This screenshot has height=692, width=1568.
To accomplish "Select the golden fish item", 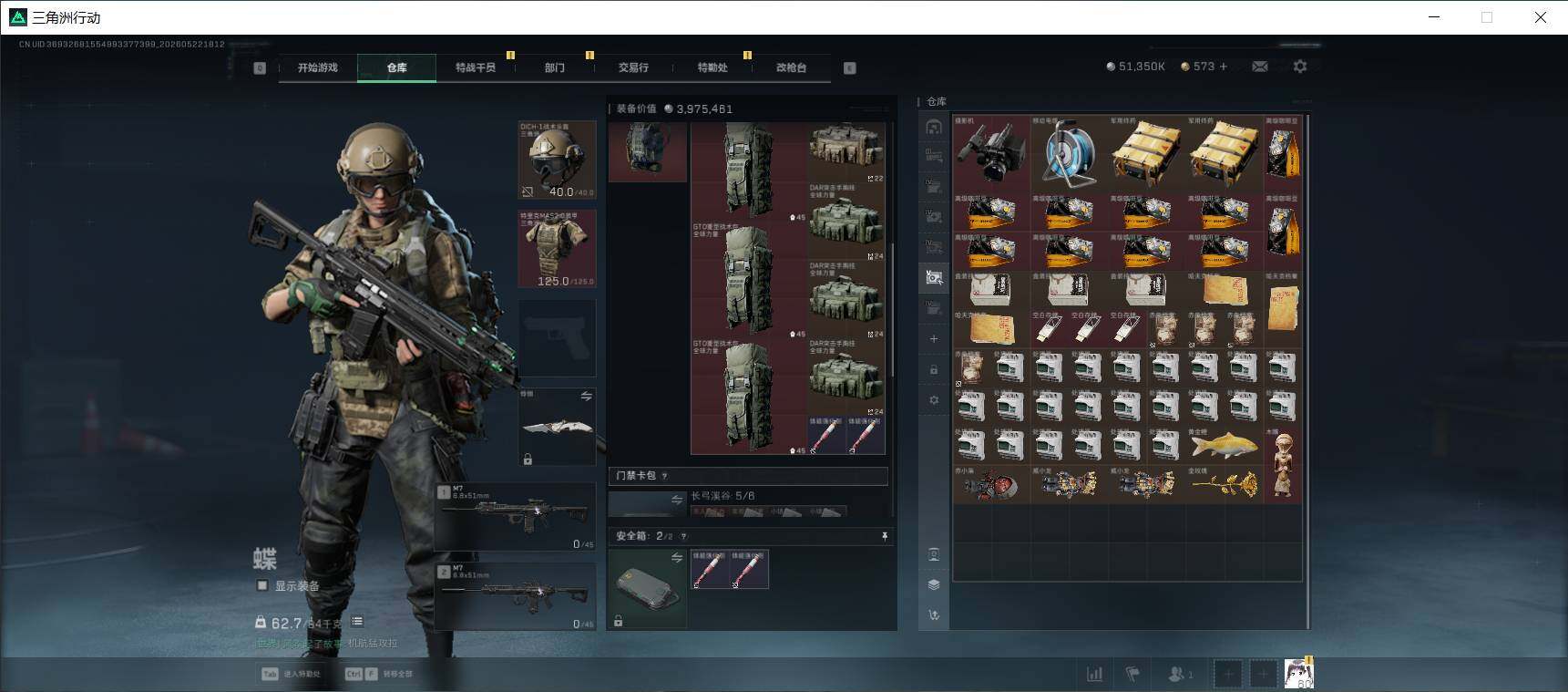I will (1225, 446).
